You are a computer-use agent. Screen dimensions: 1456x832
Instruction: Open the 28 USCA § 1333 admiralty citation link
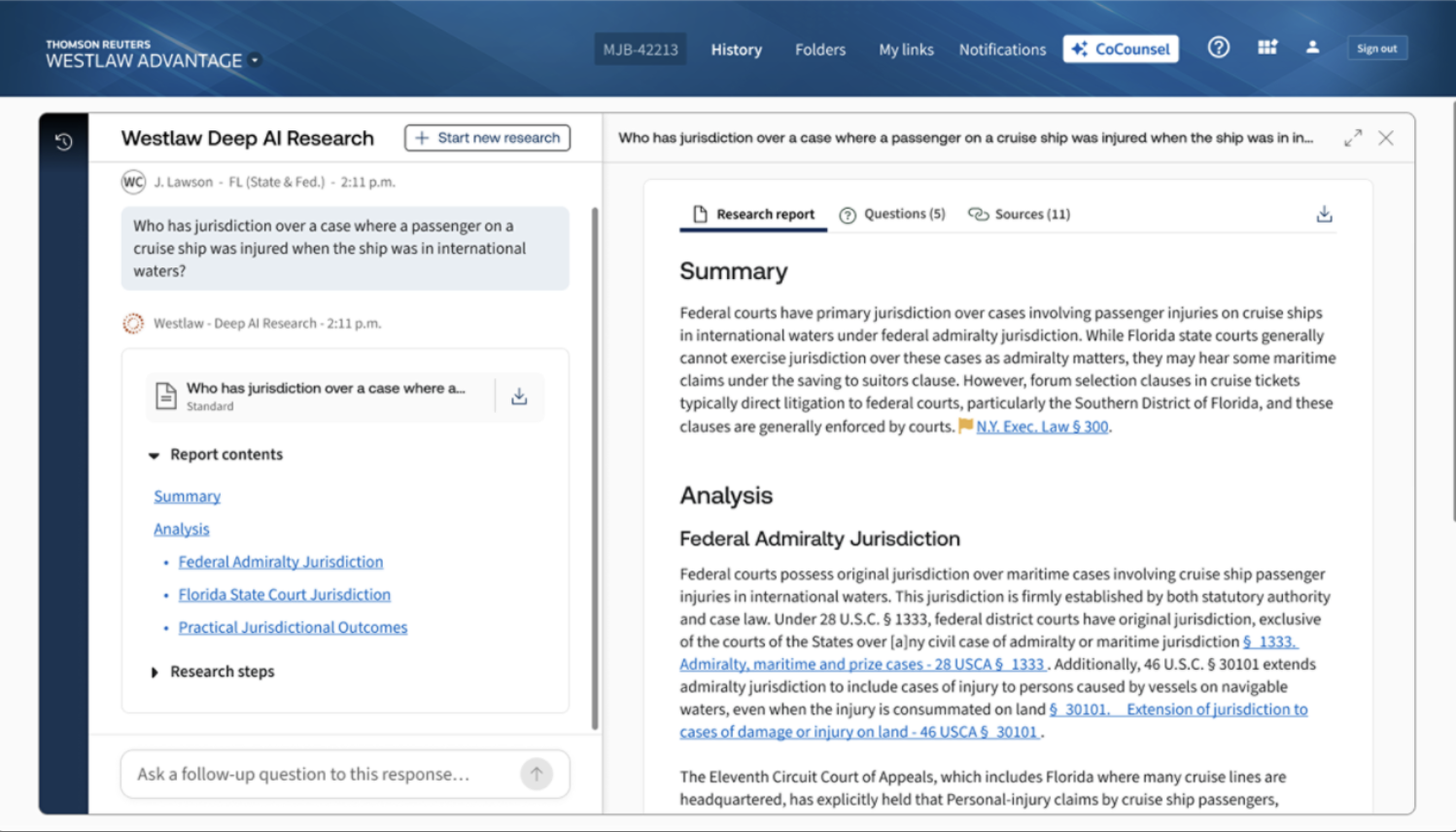point(862,665)
